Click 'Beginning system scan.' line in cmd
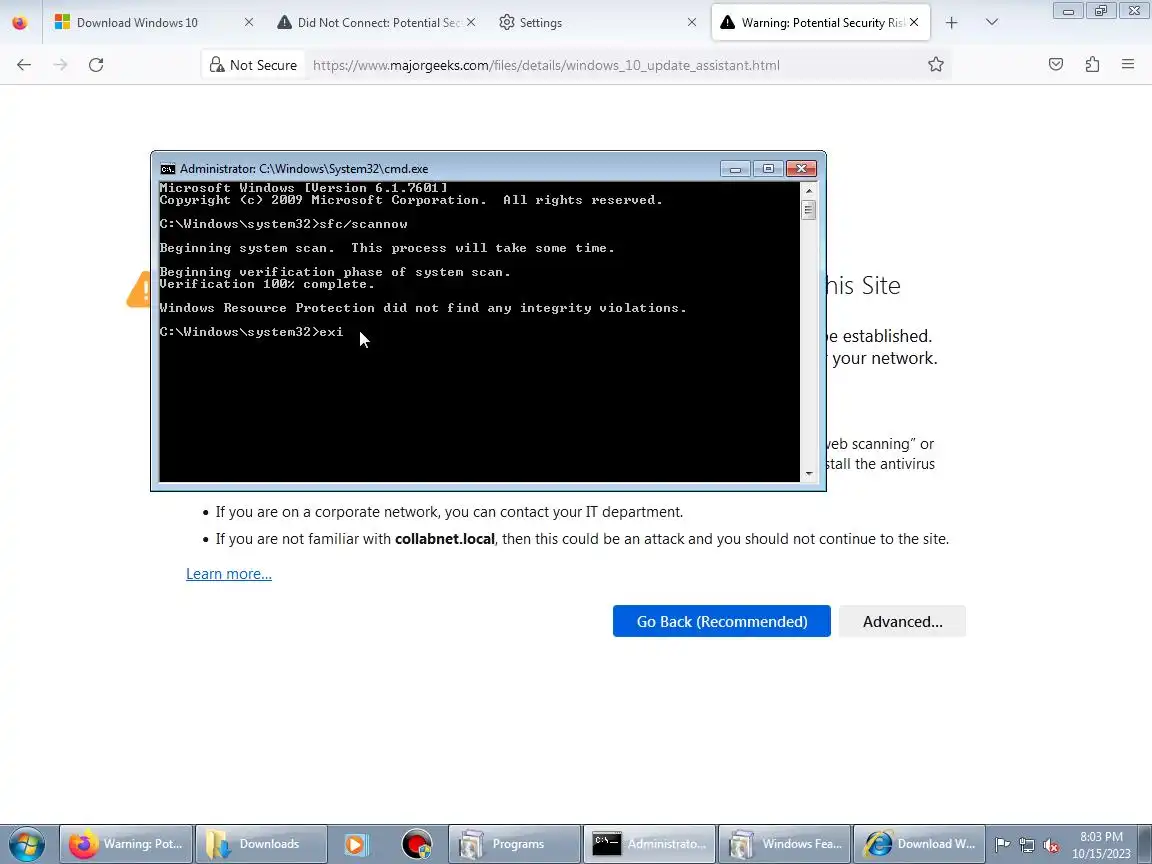Image resolution: width=1152 pixels, height=864 pixels. (387, 248)
